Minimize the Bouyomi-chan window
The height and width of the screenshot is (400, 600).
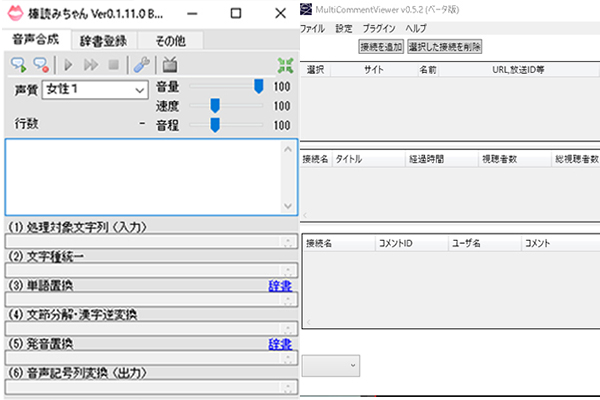click(x=192, y=13)
